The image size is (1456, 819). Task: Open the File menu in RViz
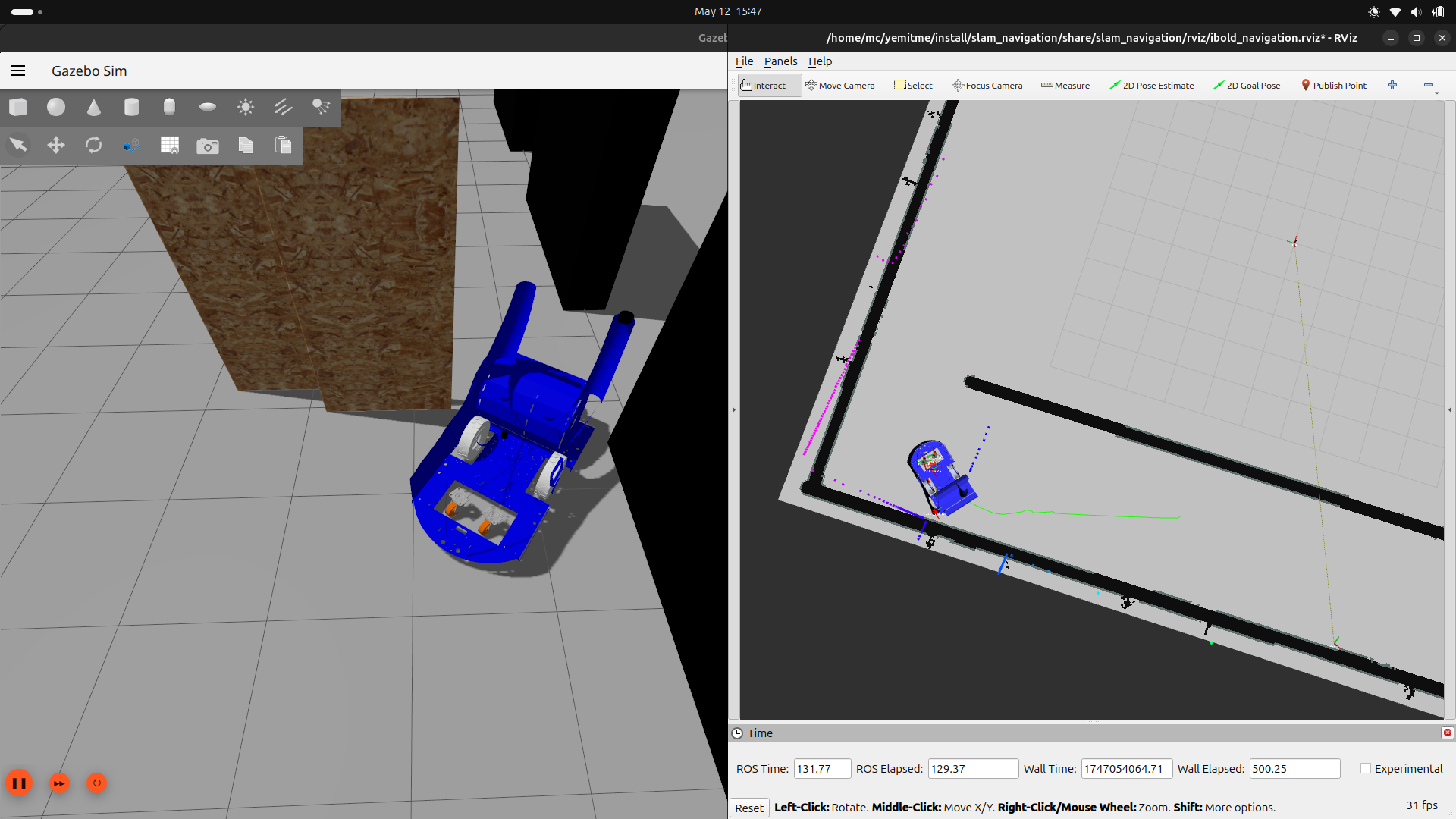pos(744,61)
